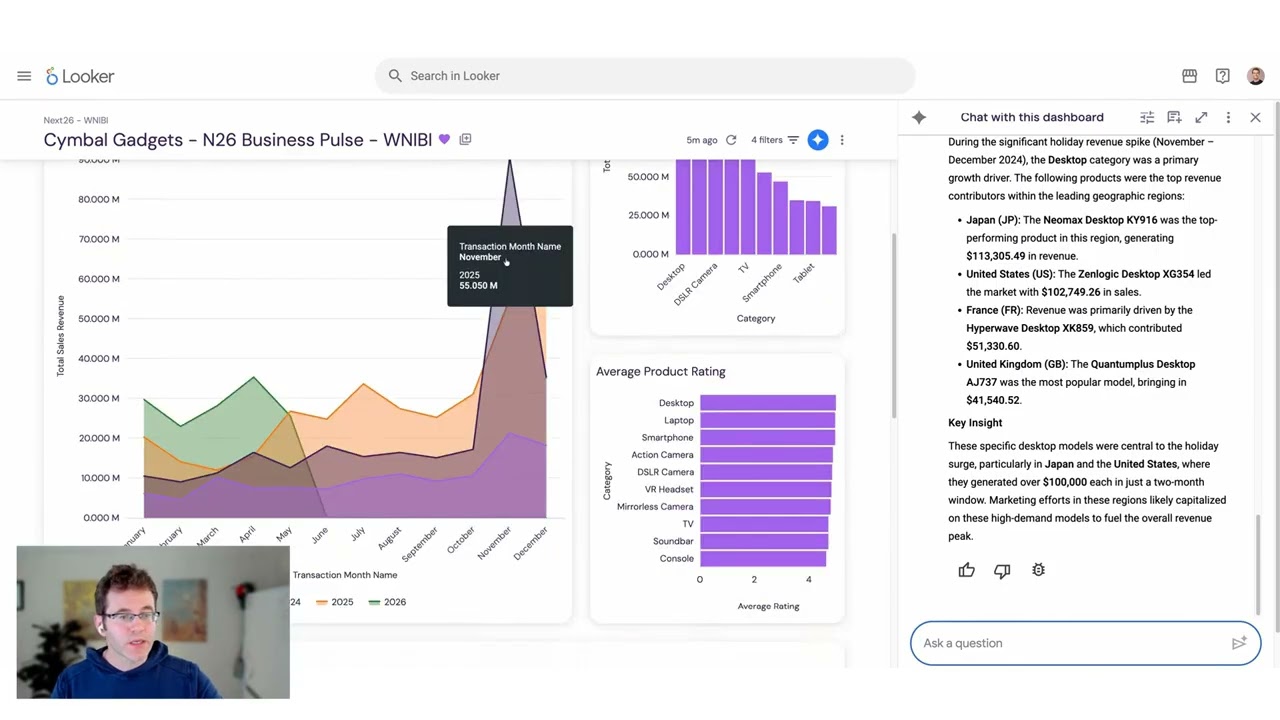Image resolution: width=1280 pixels, height=720 pixels.
Task: Click the Next26 - WNIBI folder breadcrumb
Action: 76,120
